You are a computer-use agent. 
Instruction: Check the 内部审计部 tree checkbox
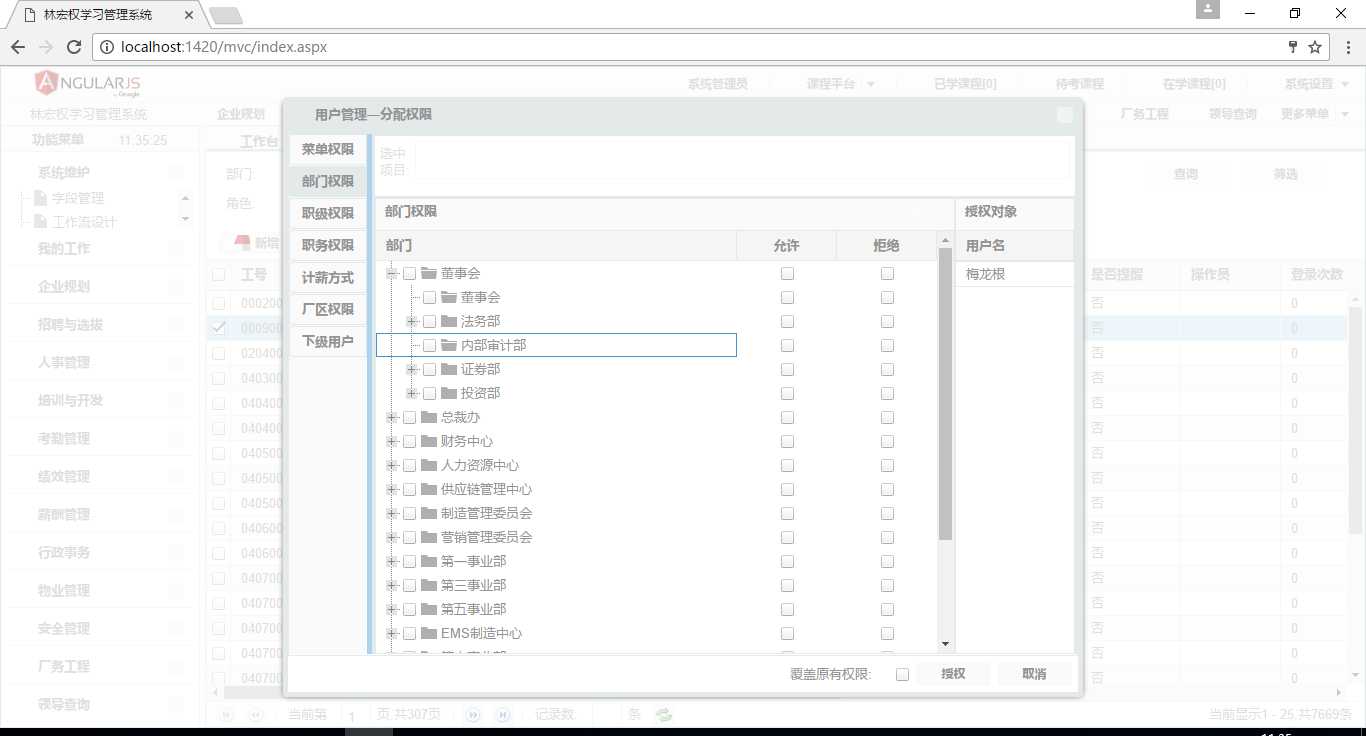(429, 345)
